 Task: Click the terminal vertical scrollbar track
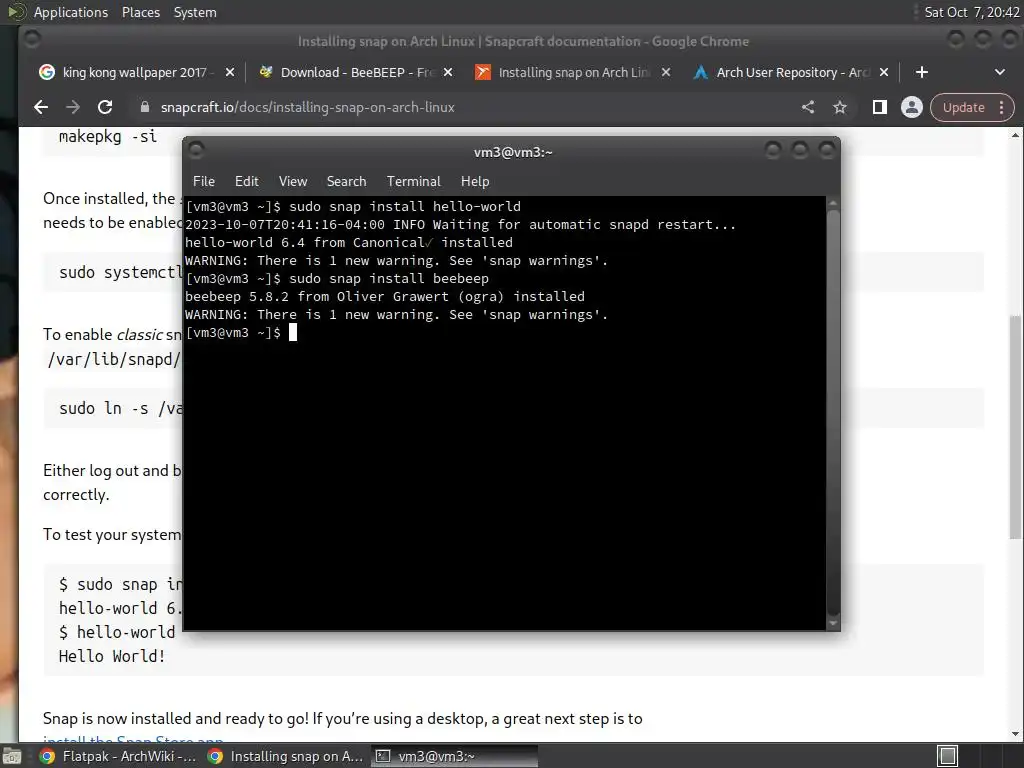(833, 413)
